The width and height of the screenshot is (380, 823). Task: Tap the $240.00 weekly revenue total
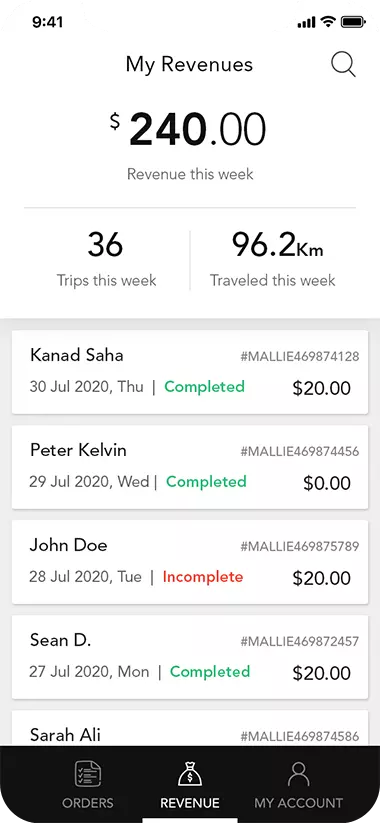tap(188, 129)
